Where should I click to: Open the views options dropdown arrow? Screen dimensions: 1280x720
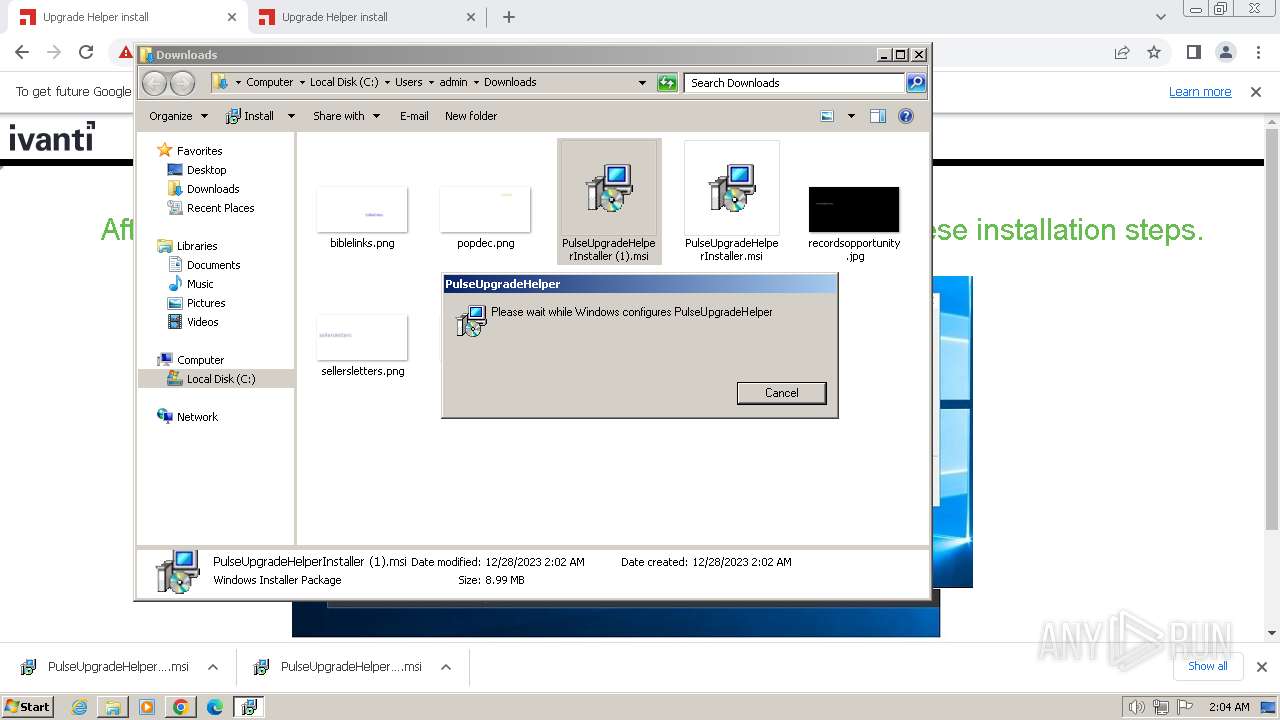(x=851, y=116)
